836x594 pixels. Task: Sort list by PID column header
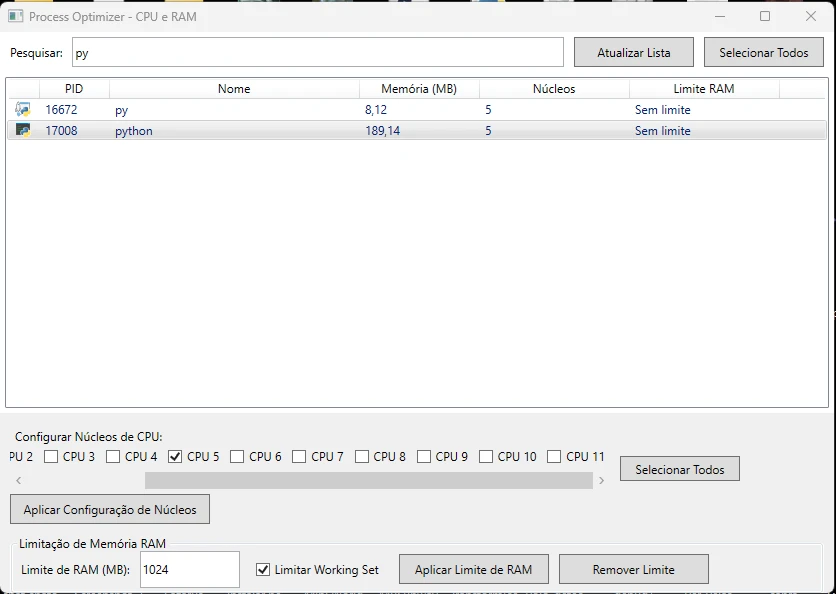click(x=74, y=89)
